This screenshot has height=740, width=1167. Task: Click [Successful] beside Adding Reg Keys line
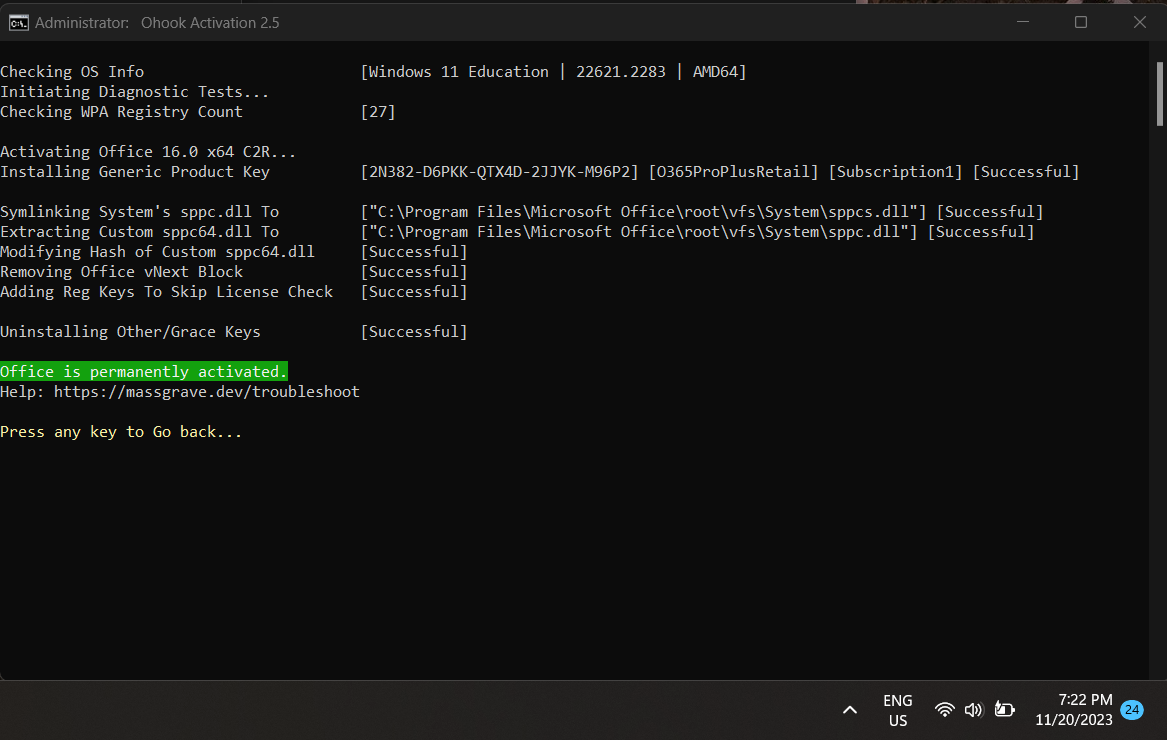coord(414,292)
